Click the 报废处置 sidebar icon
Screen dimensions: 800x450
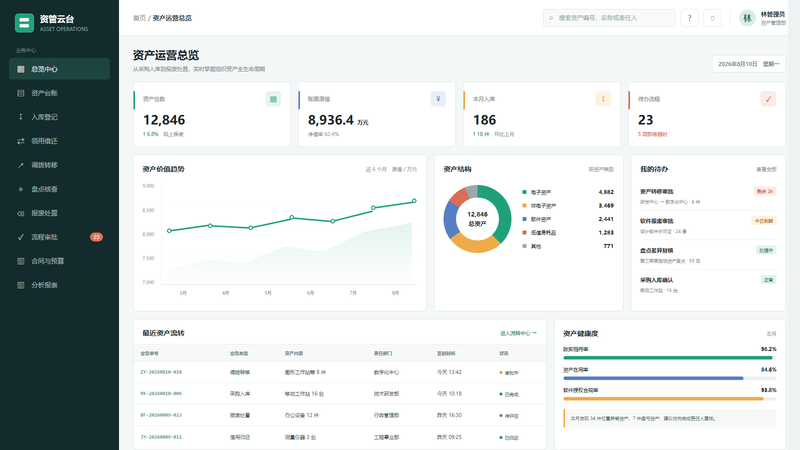(x=20, y=213)
